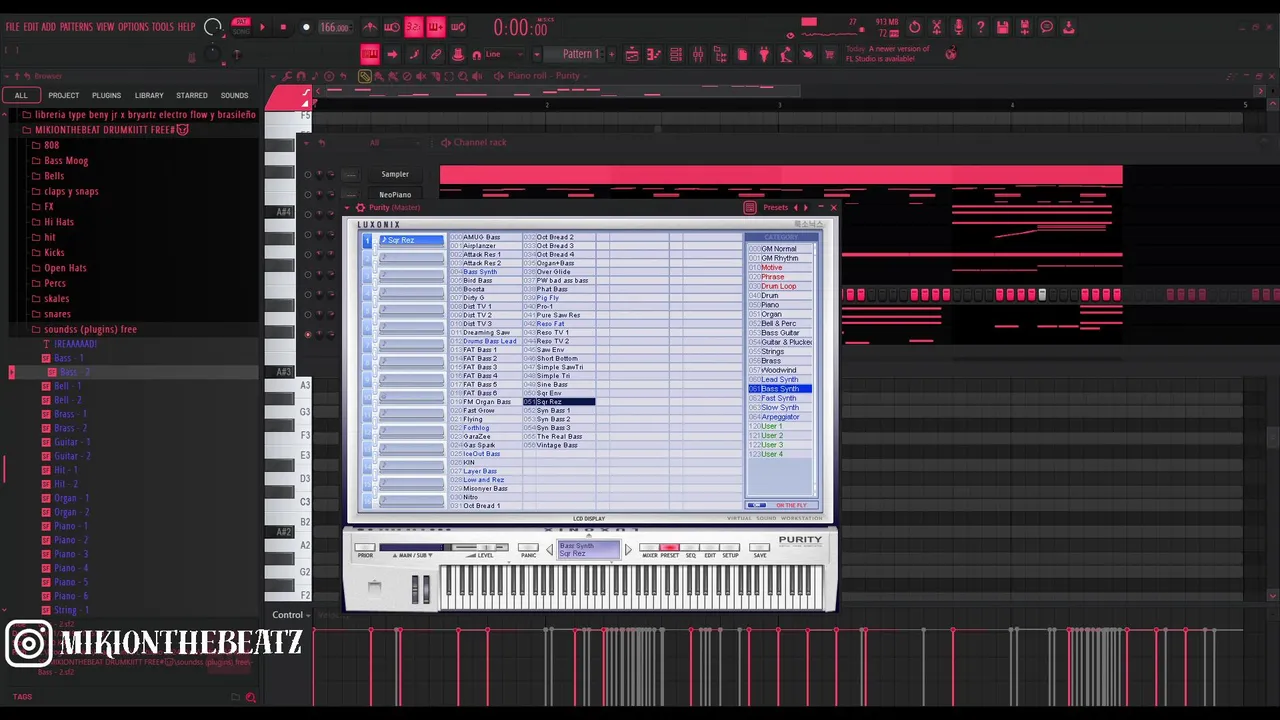Open the Control dropdown below piano roll

coord(291,615)
